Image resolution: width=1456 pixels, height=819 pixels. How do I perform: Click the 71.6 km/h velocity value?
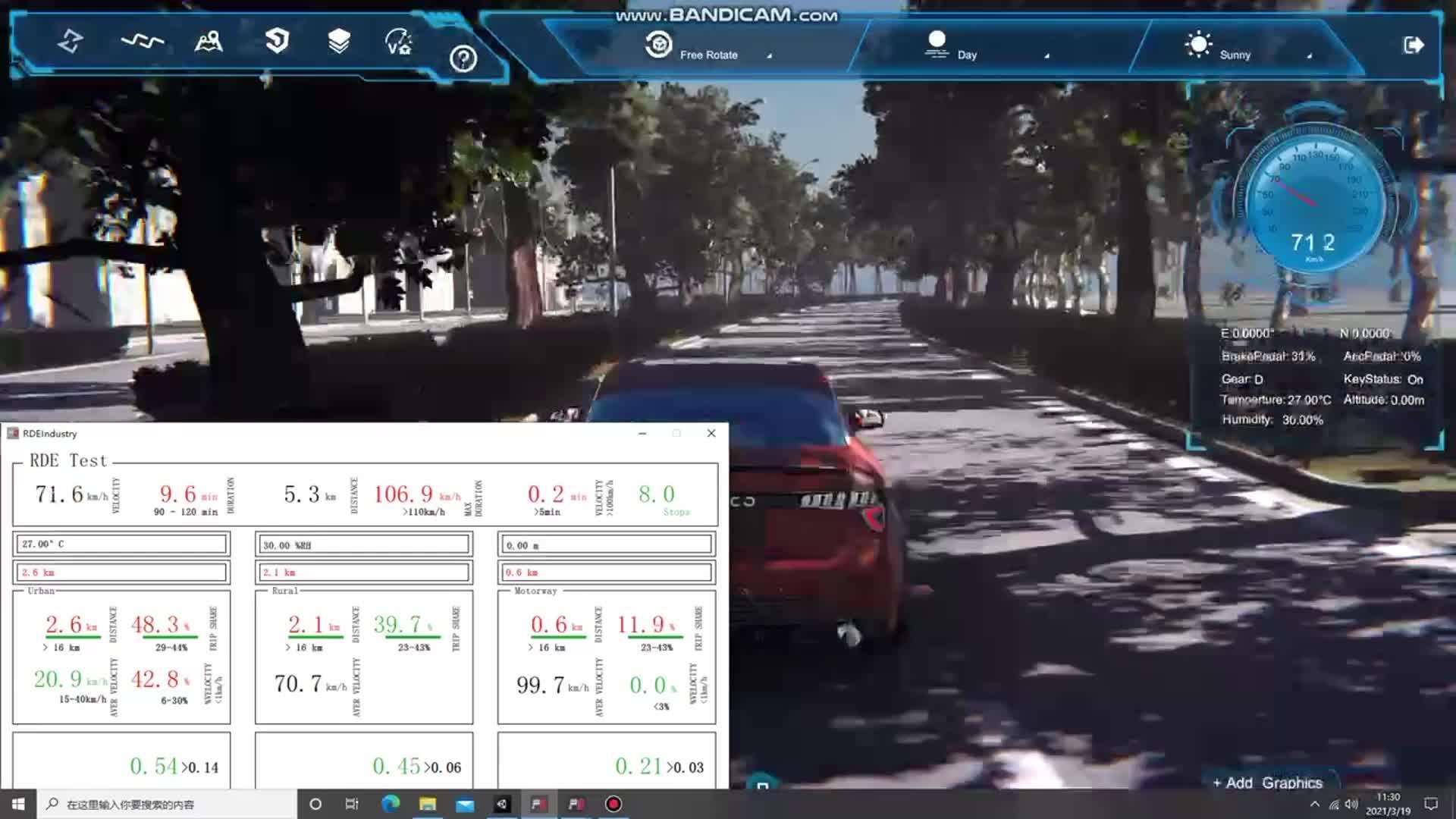[71, 494]
